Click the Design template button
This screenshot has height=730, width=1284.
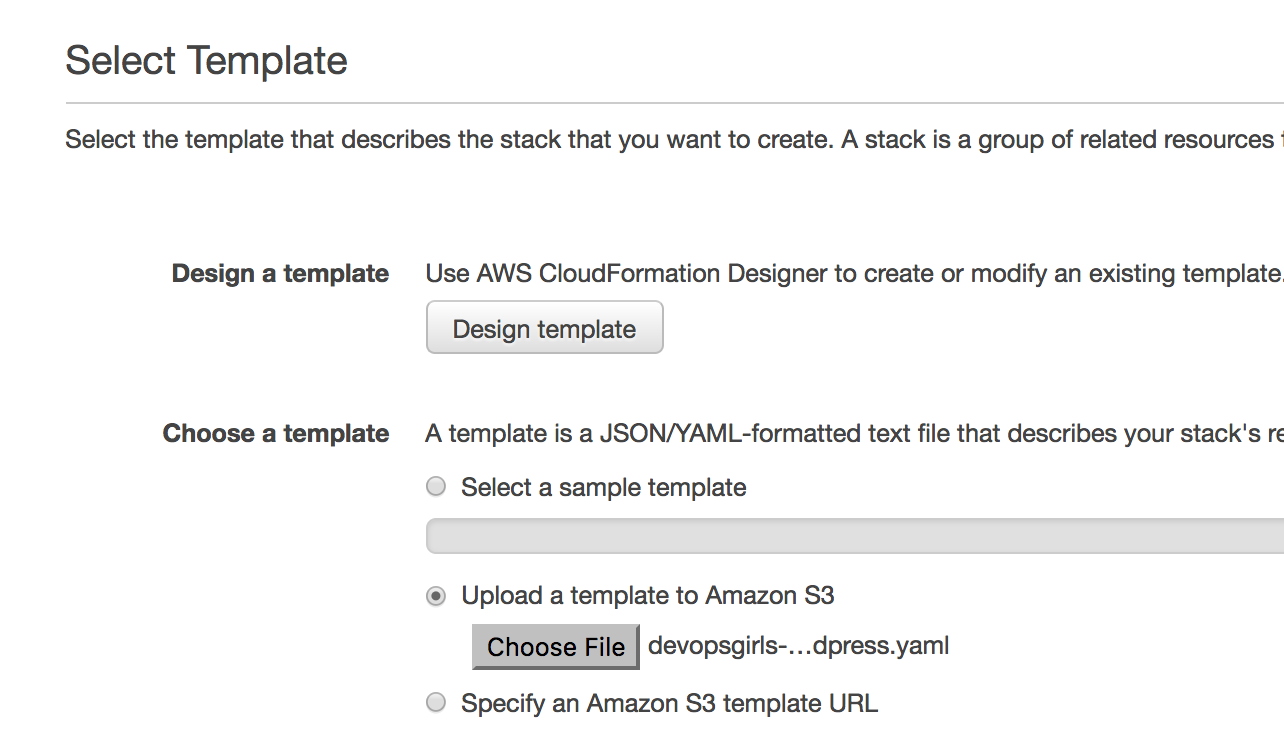click(544, 328)
